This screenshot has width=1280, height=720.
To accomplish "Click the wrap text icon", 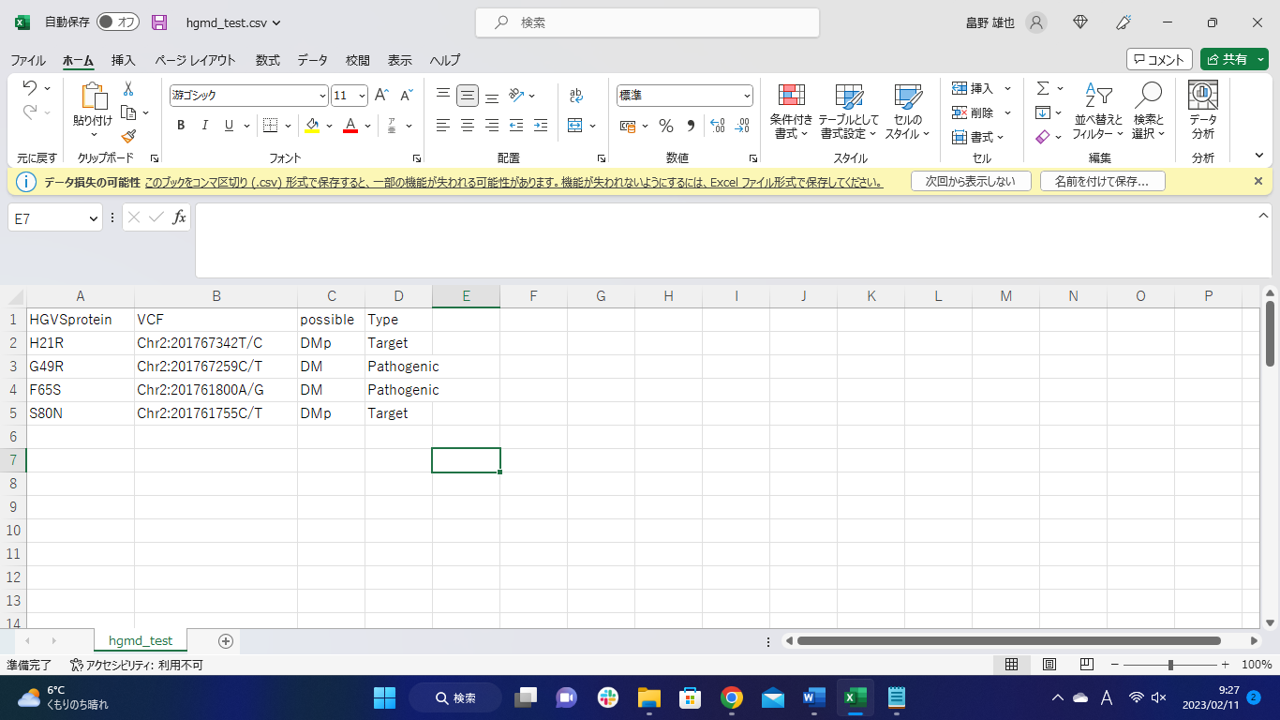I will pyautogui.click(x=576, y=96).
